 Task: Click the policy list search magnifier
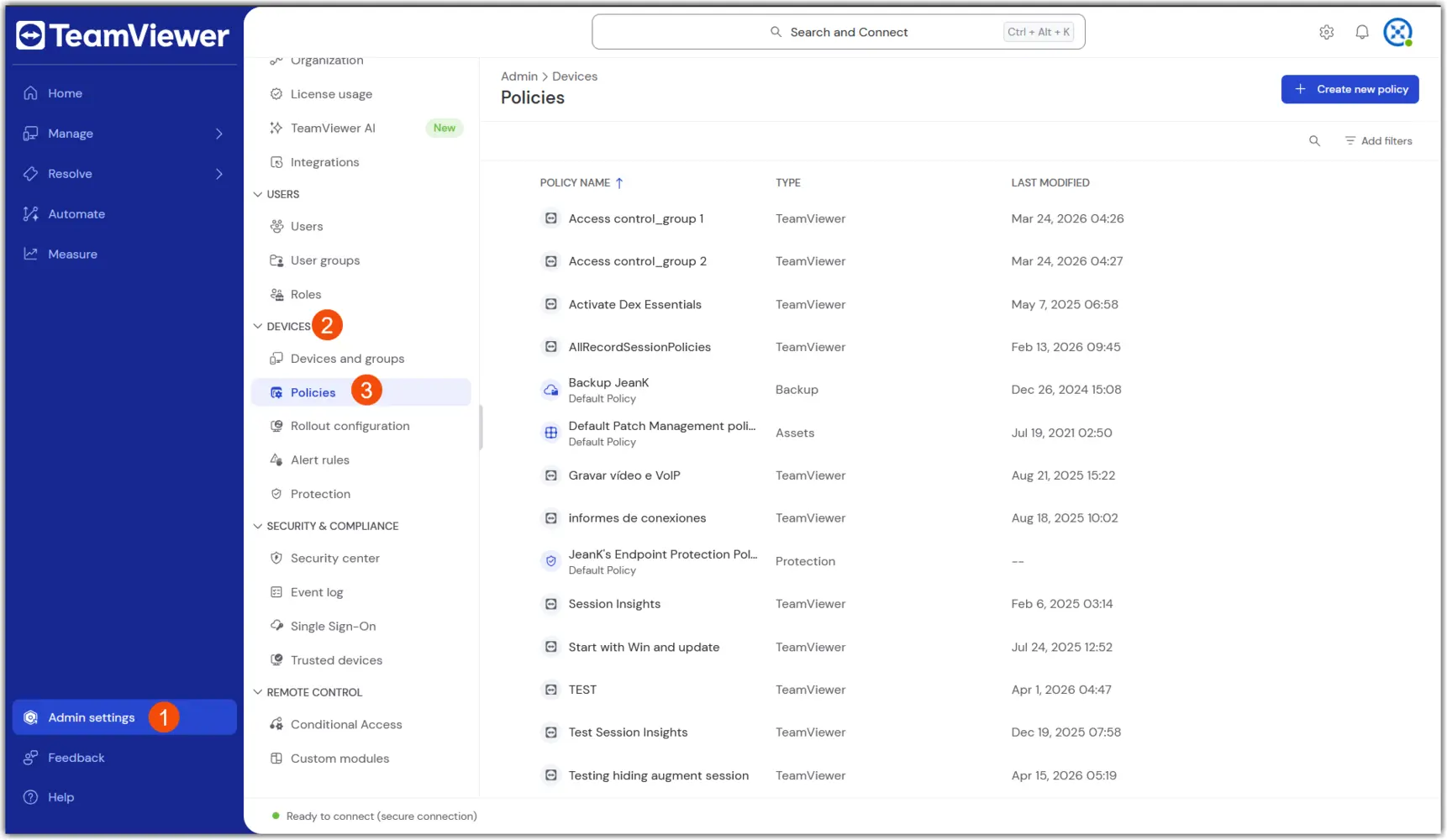pyautogui.click(x=1314, y=141)
